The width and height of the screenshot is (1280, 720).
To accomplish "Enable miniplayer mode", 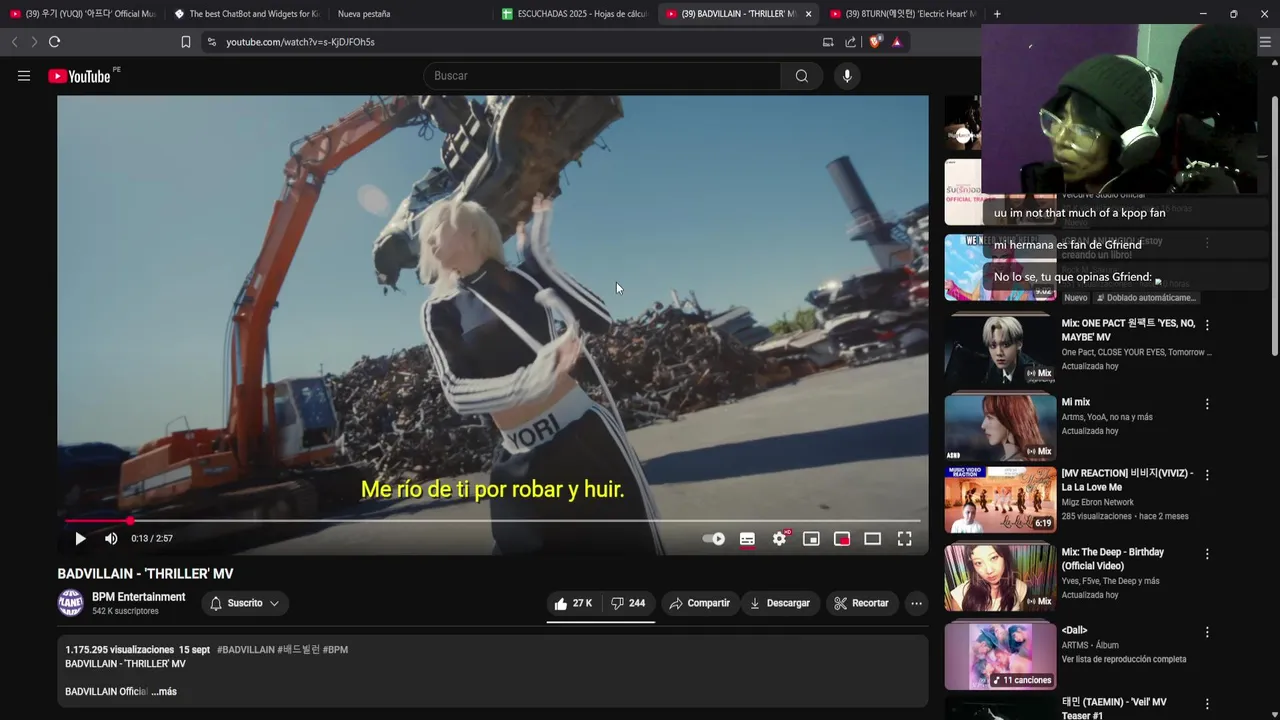I will (811, 539).
